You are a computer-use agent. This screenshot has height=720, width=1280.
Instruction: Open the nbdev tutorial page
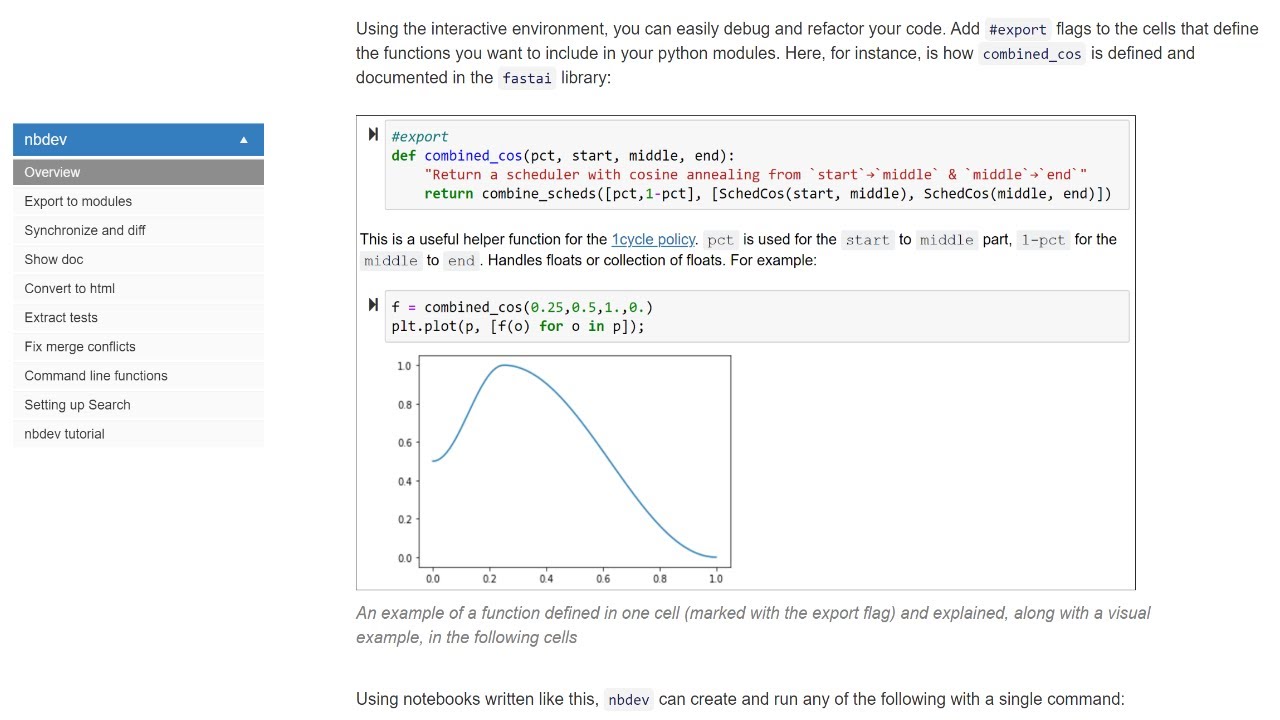64,433
